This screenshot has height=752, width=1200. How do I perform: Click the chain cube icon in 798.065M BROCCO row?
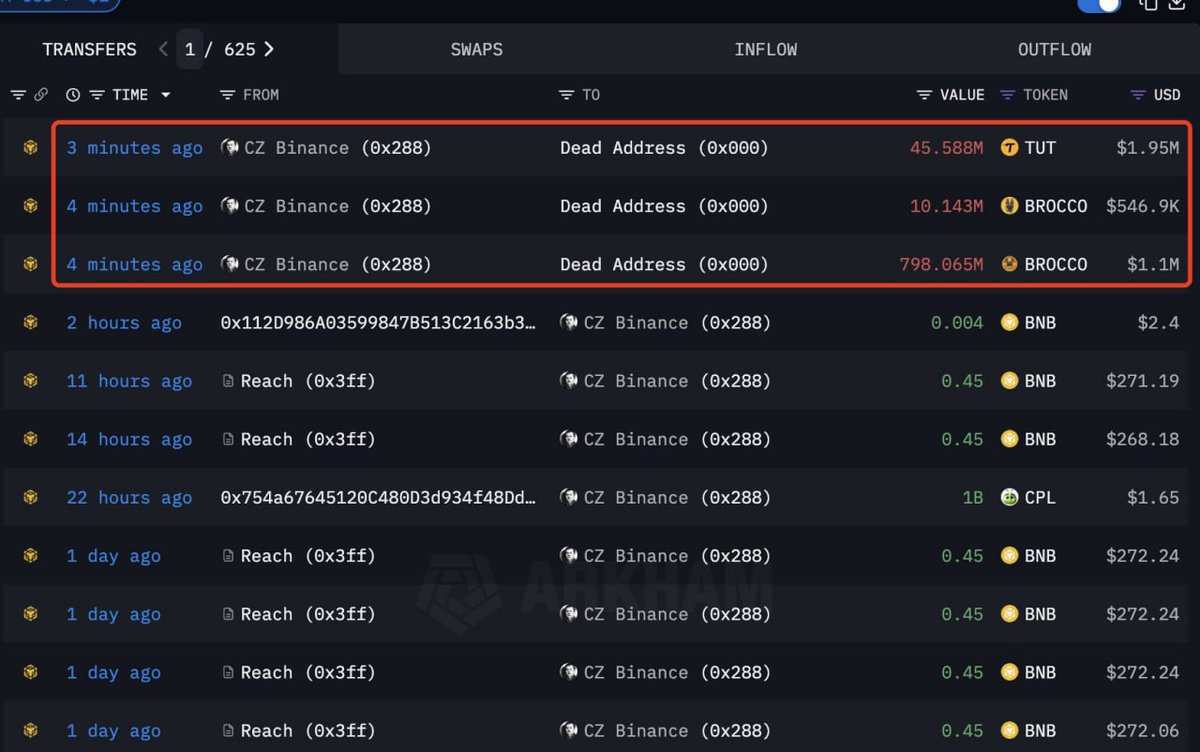pyautogui.click(x=31, y=264)
